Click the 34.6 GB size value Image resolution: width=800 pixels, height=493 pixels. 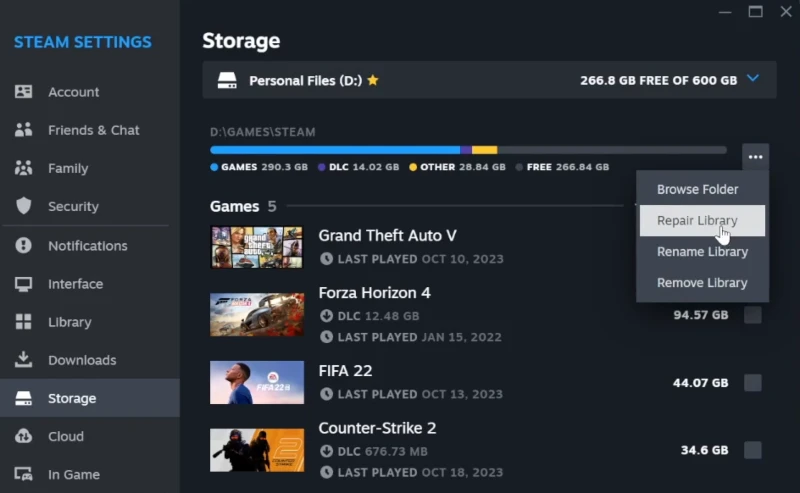[704, 450]
